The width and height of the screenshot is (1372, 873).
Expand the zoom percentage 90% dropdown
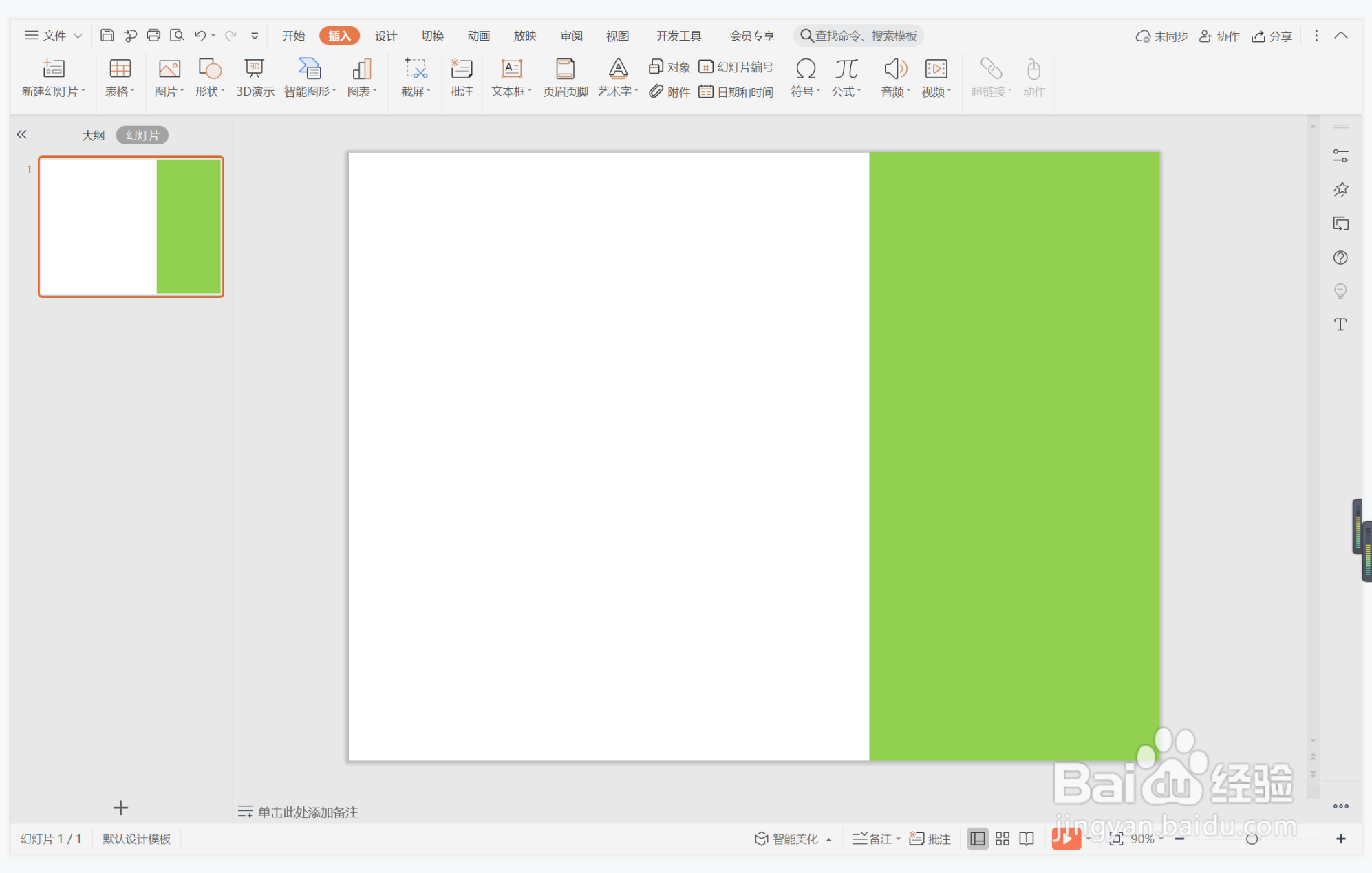coord(1161,839)
